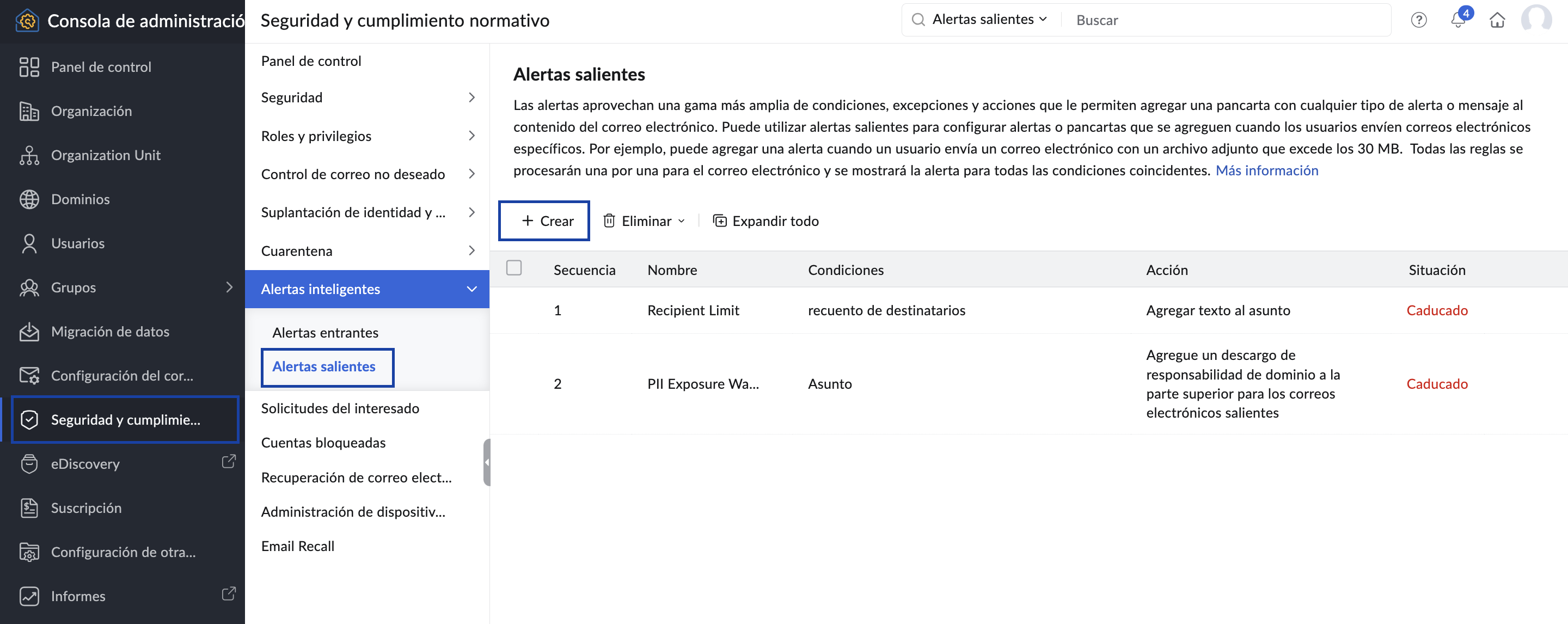Click the Organization Unit hierarchy icon
This screenshot has width=1568, height=624.
pos(29,155)
